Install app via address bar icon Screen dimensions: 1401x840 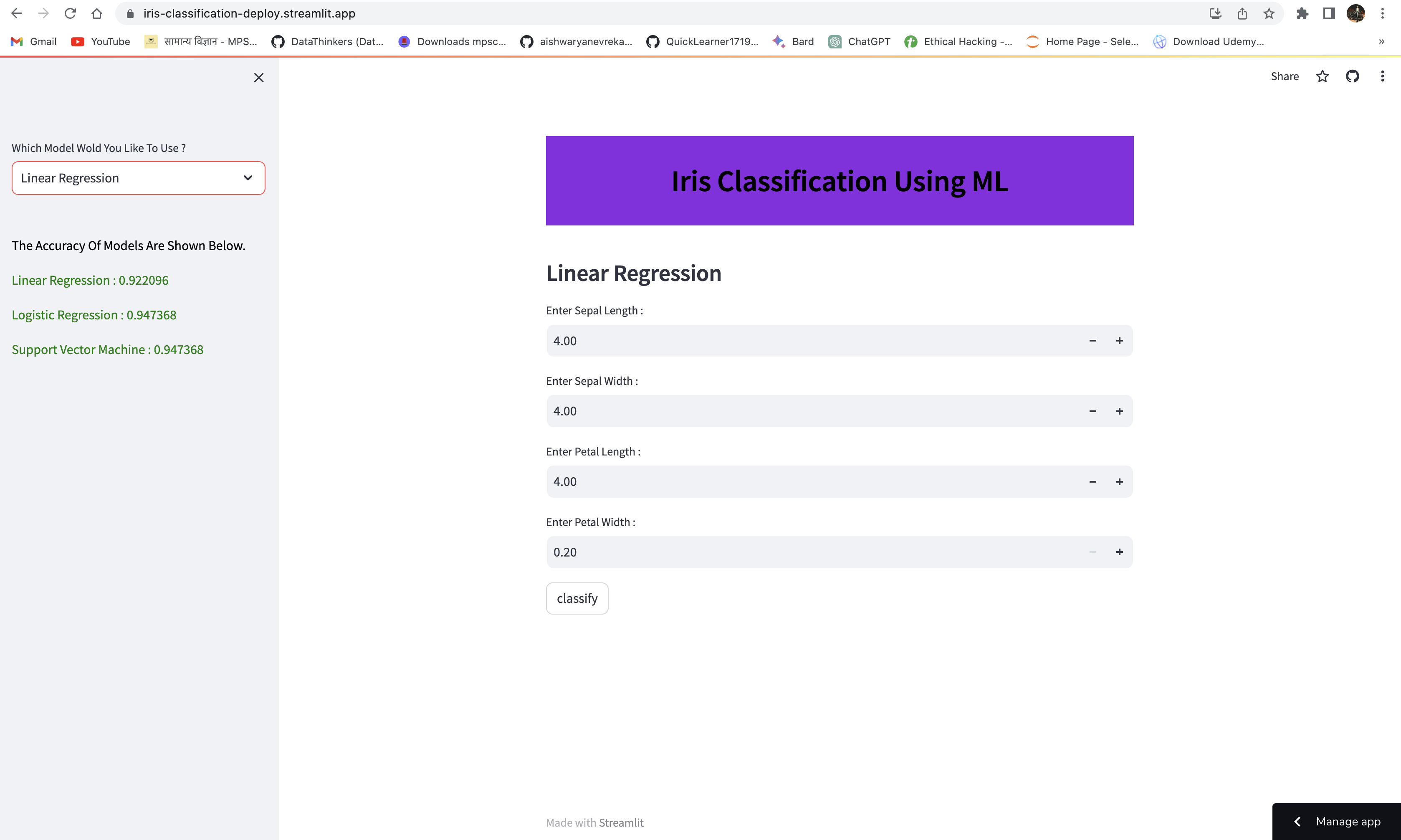coord(1215,14)
